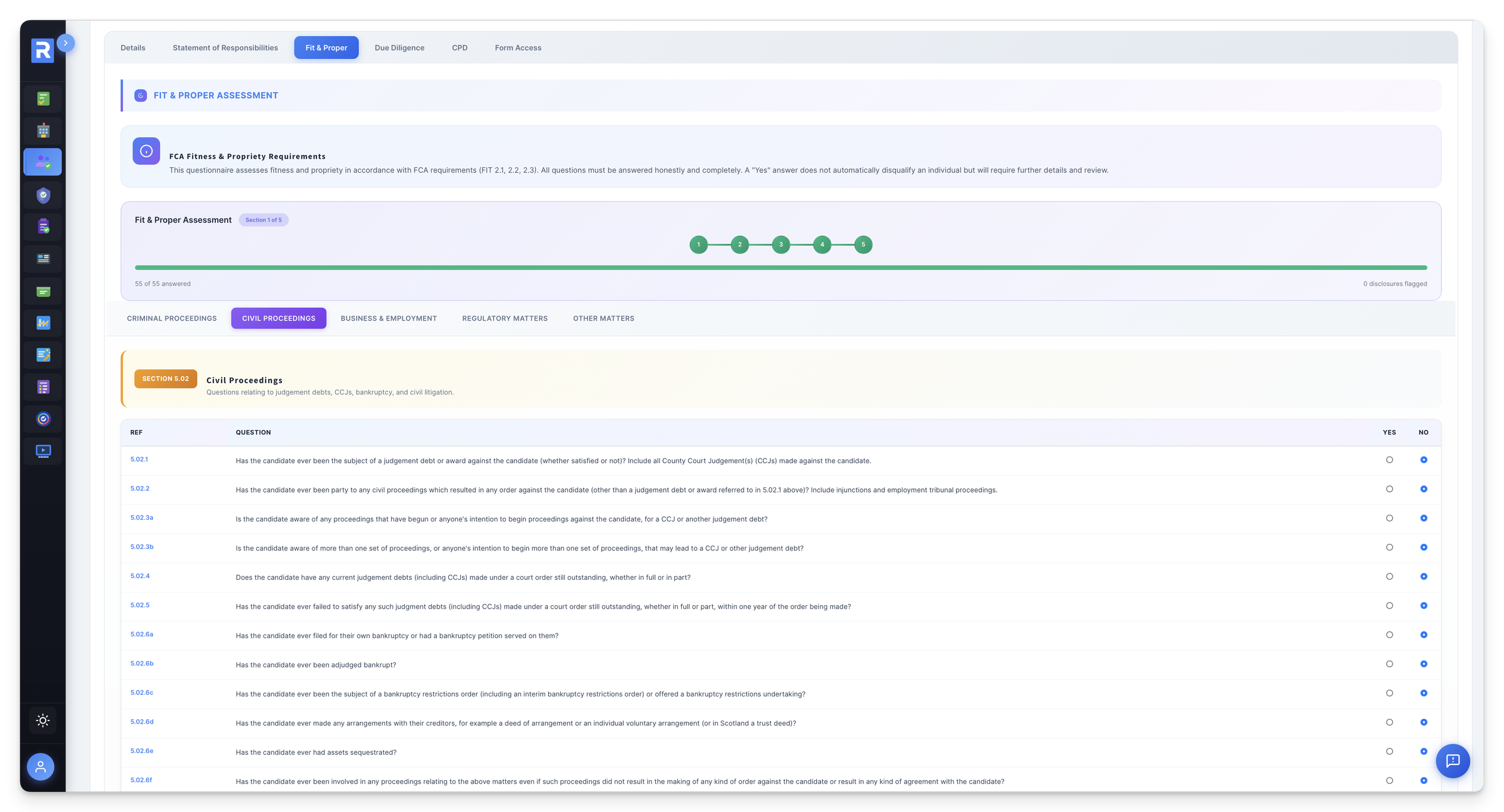Select Yes for question 5.02.4 judgement debts

(1390, 576)
